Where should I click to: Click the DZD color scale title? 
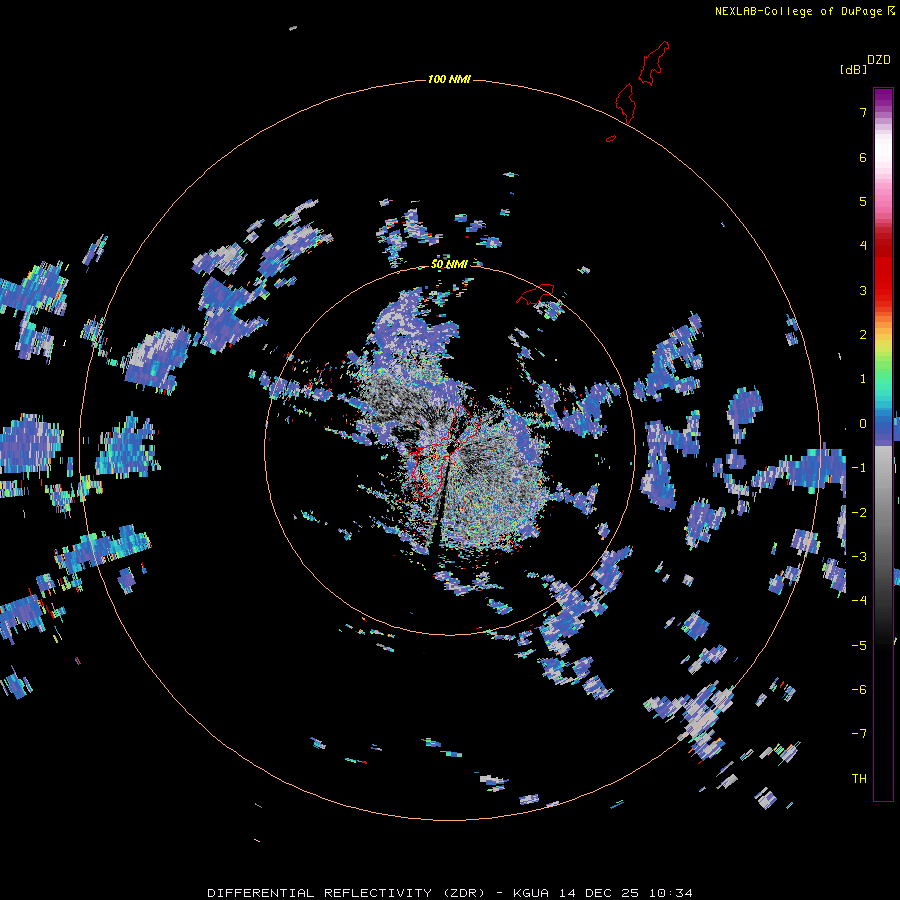tap(879, 60)
